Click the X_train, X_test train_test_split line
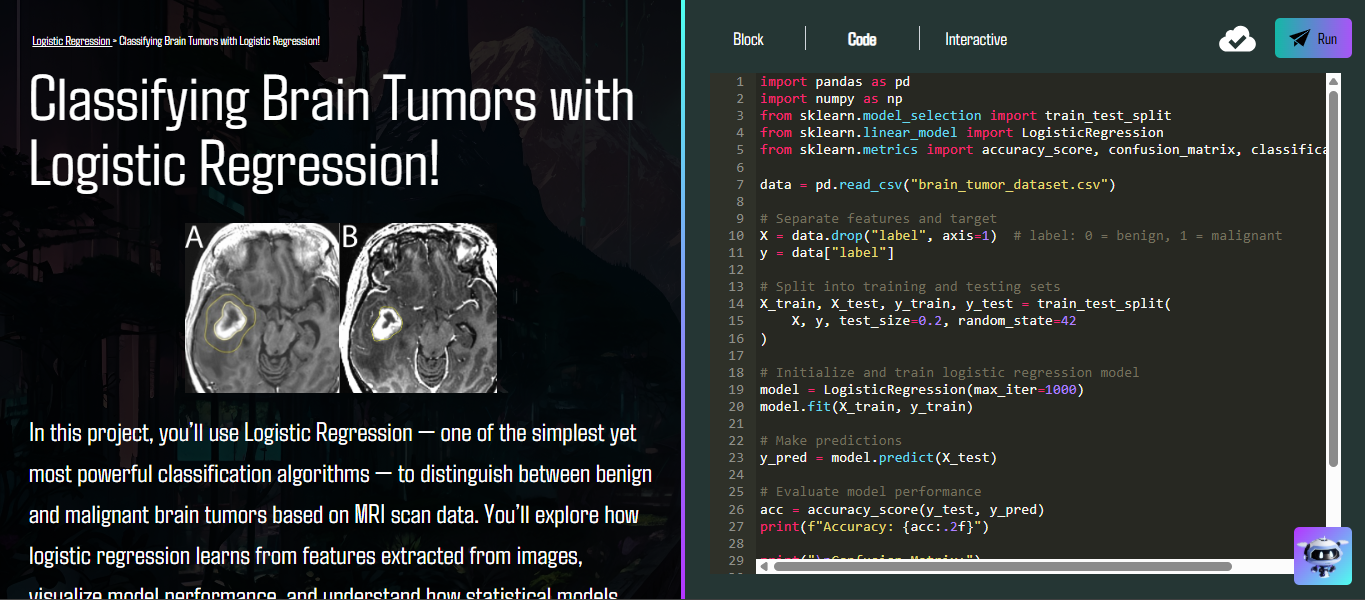The height and width of the screenshot is (600, 1365). pyautogui.click(x=965, y=303)
